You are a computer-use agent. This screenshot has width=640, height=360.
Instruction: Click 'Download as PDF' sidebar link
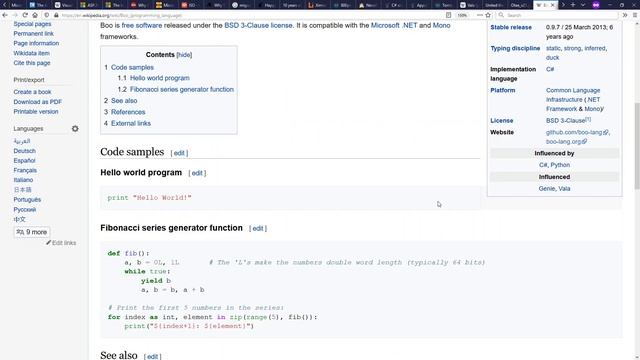(x=38, y=102)
